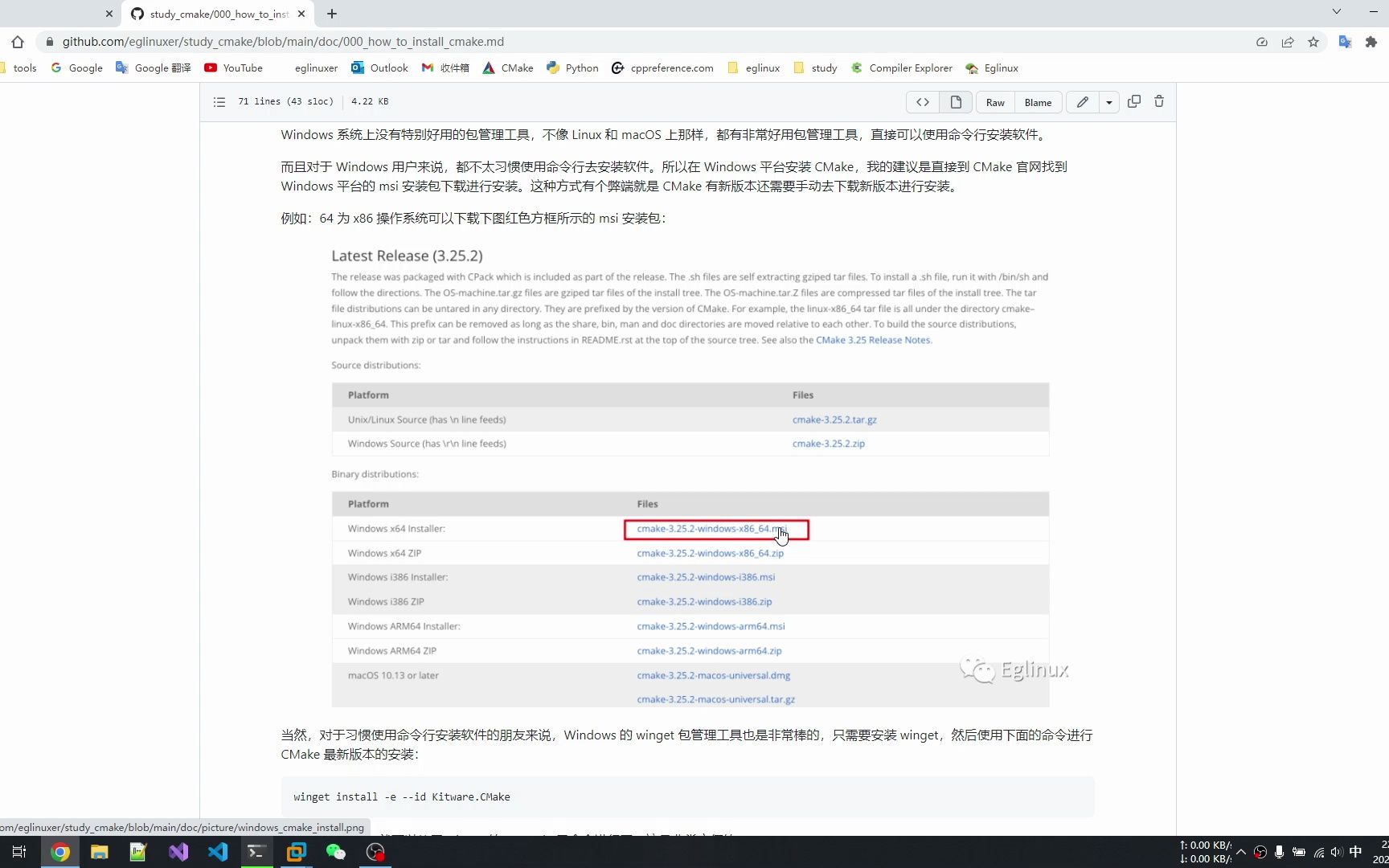Open the Outlook bookmark
Screen dimensions: 1389x868
point(379,68)
